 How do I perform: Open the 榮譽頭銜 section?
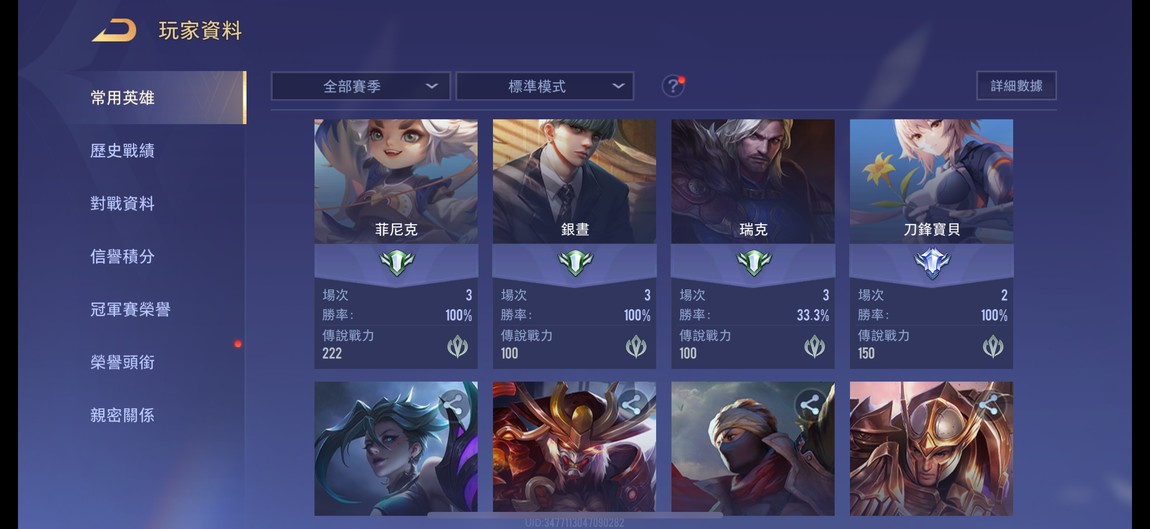point(122,362)
